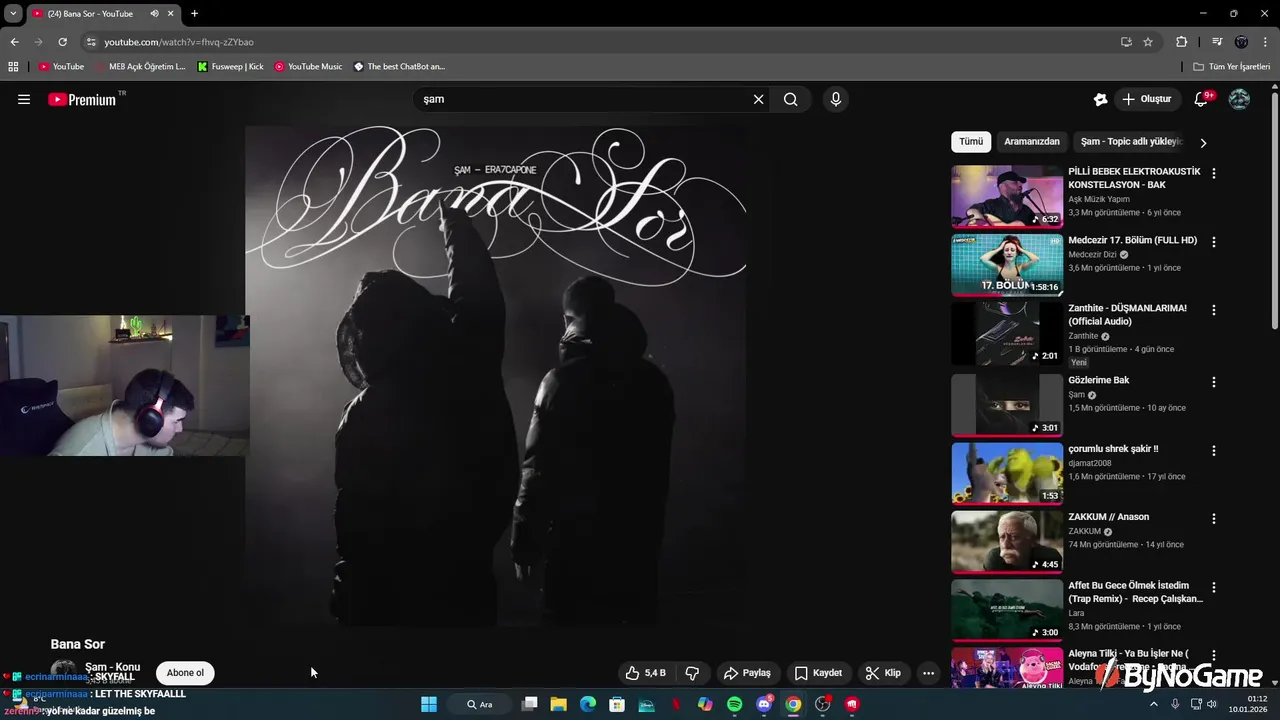Open options for PİLLİ BEBEK video
This screenshot has height=720, width=1280.
coord(1214,173)
